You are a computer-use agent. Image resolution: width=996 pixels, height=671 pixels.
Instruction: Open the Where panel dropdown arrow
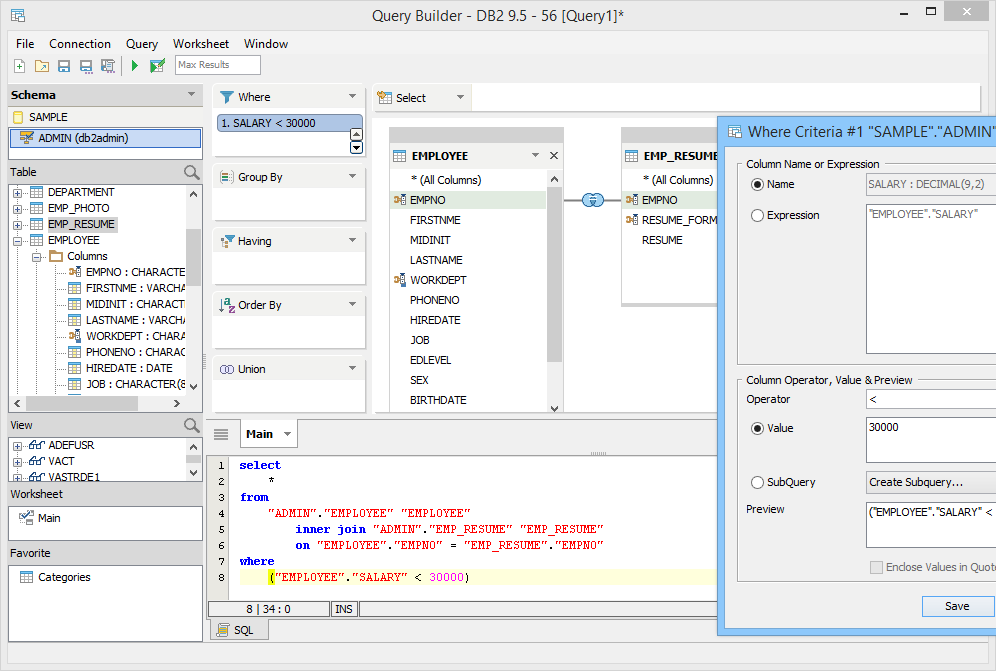point(353,97)
